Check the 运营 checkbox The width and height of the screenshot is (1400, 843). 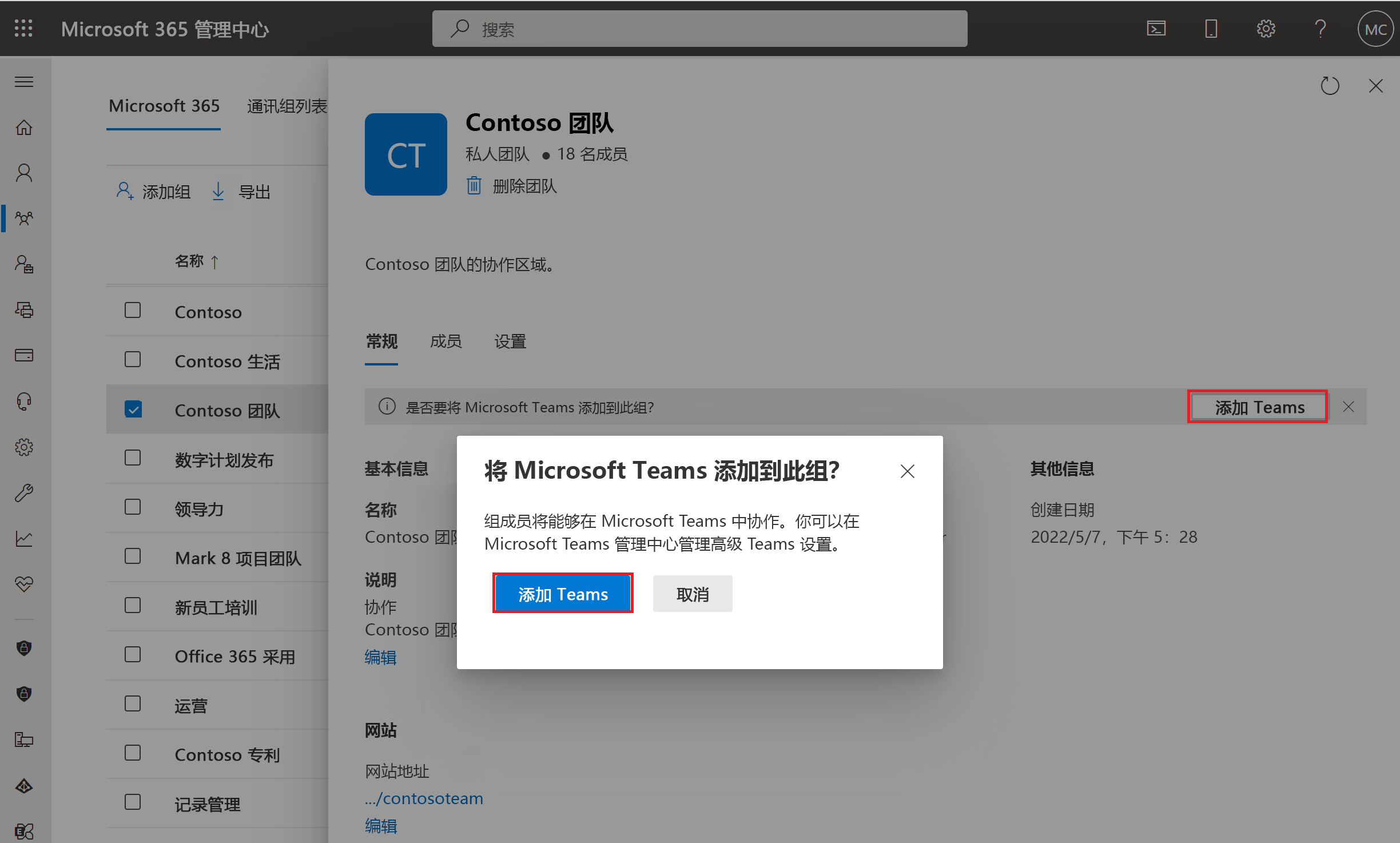133,704
